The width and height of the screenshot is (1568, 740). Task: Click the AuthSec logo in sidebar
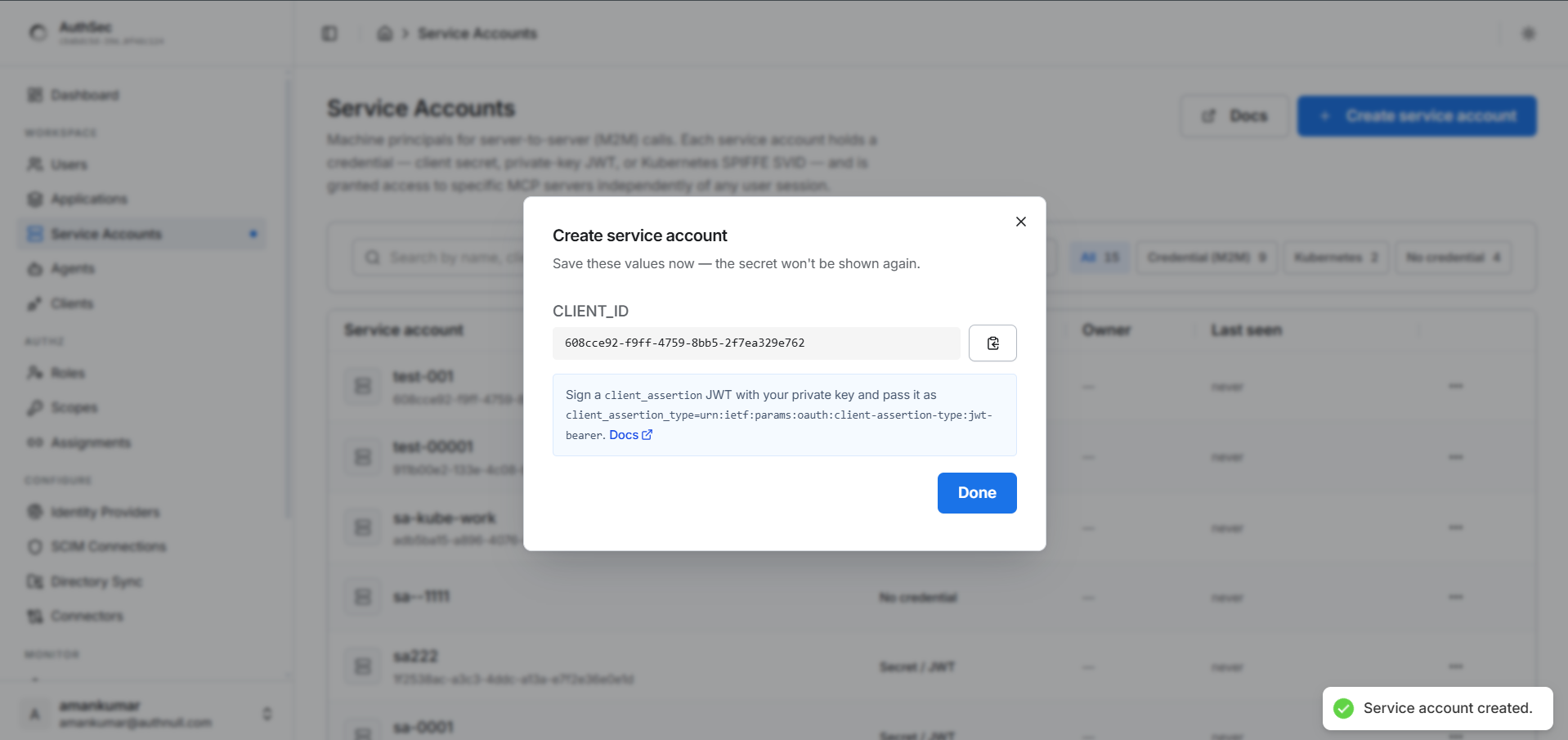tap(38, 33)
